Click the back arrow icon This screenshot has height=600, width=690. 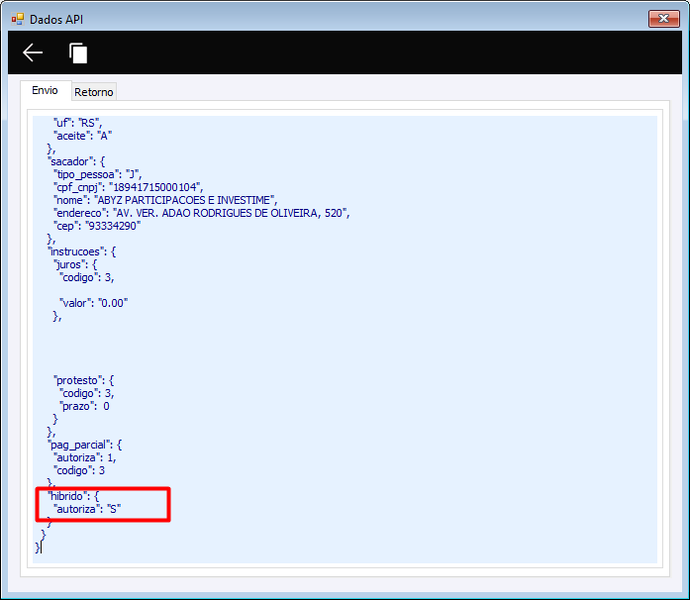point(33,53)
